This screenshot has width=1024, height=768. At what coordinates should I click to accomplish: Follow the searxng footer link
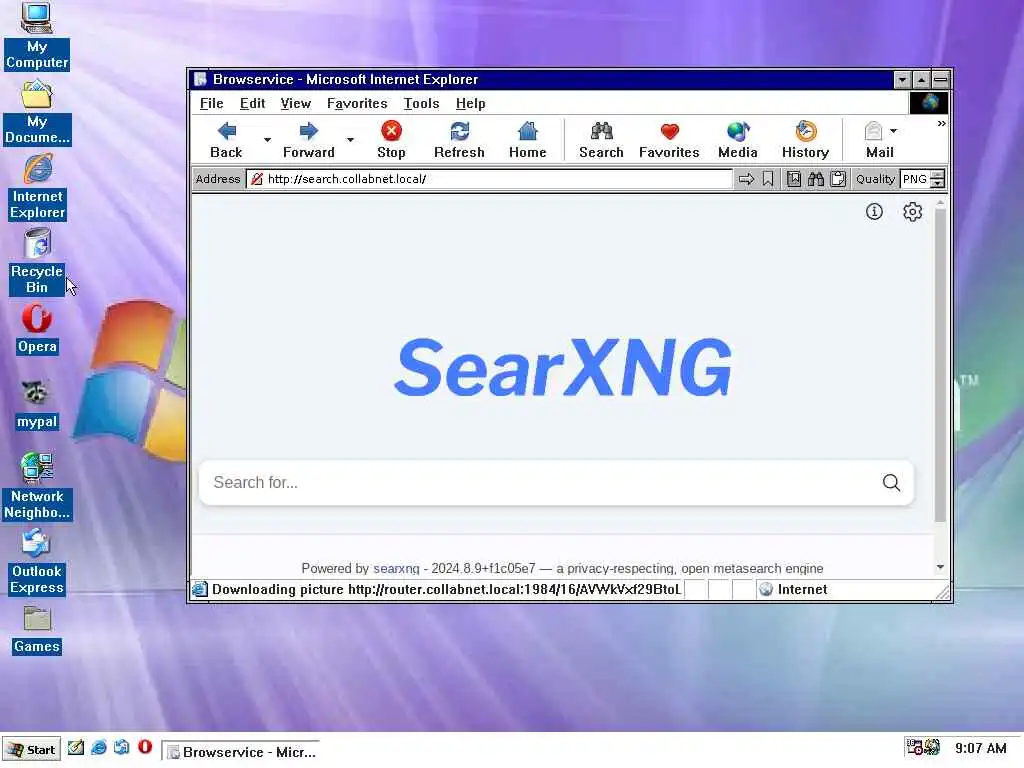coord(396,568)
